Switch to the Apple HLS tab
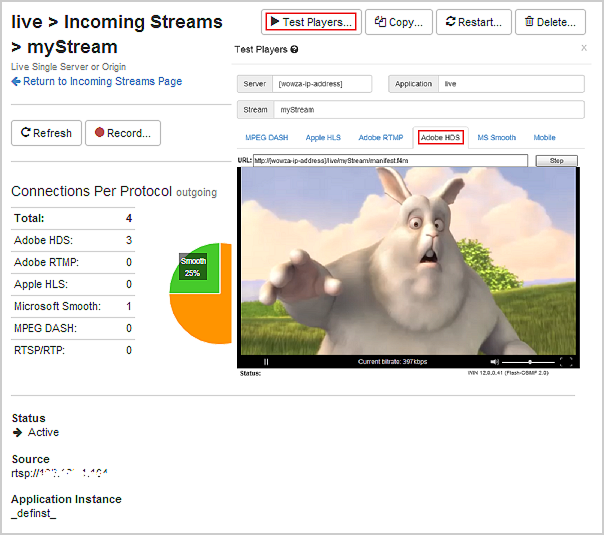This screenshot has width=604, height=535. [323, 138]
